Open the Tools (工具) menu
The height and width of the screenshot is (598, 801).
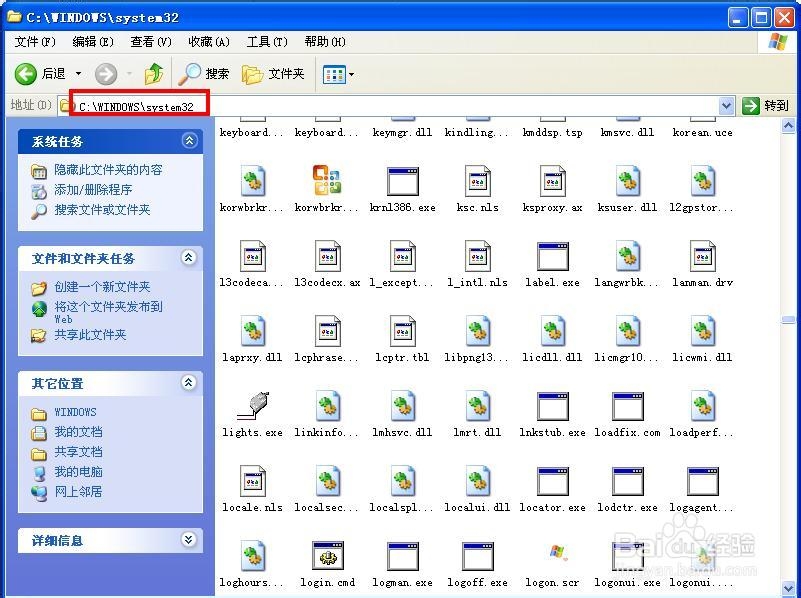(x=267, y=41)
